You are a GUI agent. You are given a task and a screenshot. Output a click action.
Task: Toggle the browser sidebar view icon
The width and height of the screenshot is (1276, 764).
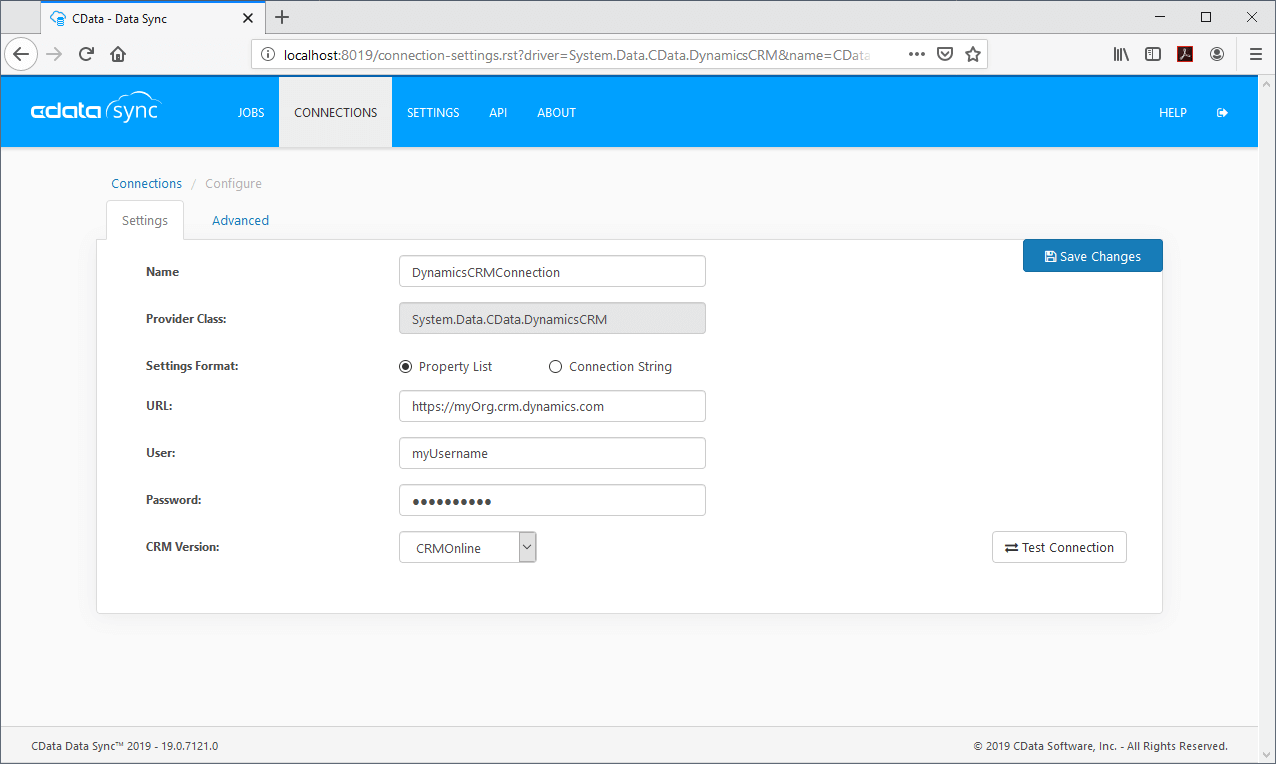1153,54
